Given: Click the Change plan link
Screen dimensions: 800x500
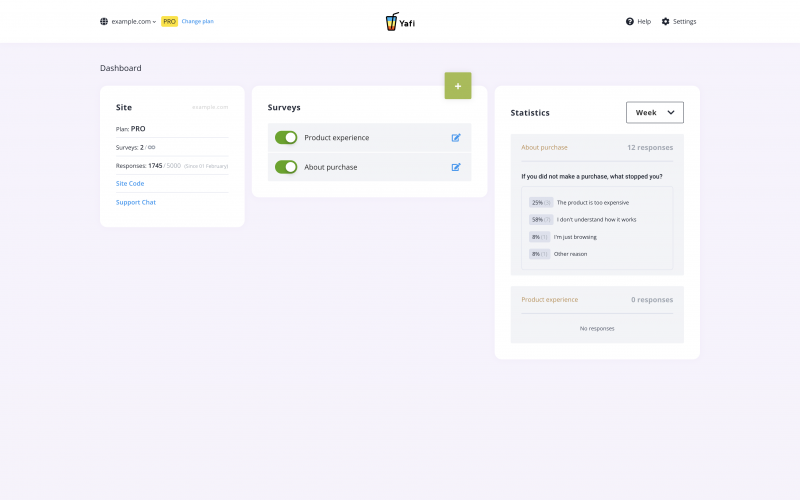Looking at the screenshot, I should (x=197, y=21).
